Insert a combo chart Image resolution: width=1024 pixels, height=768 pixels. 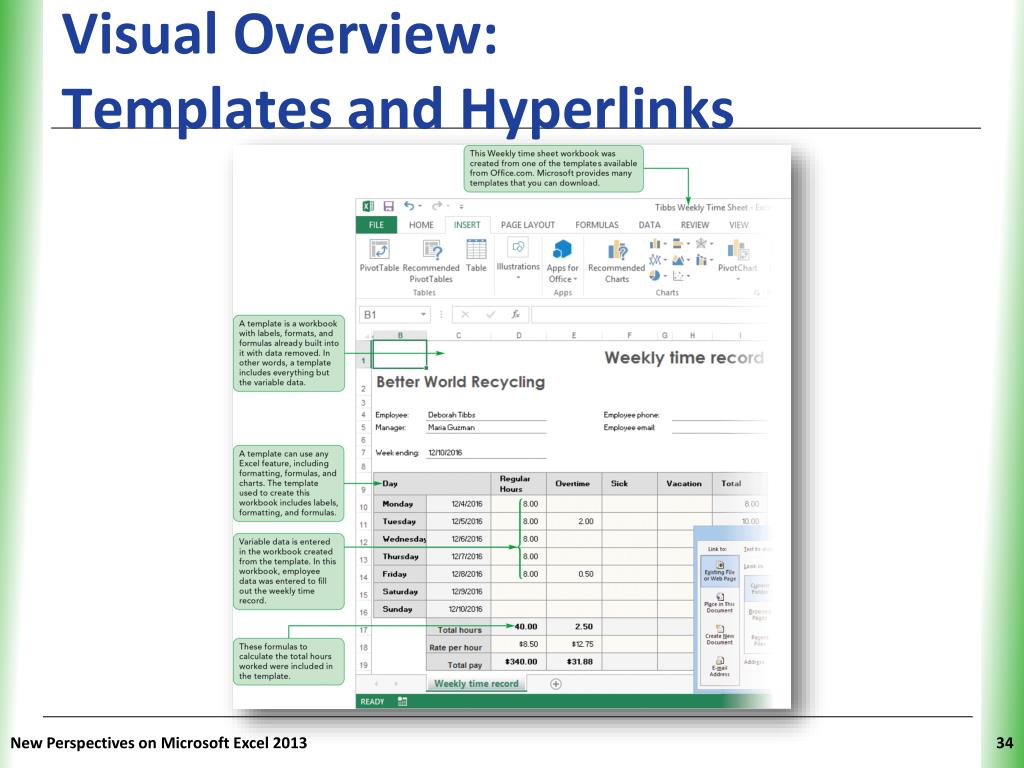click(703, 260)
